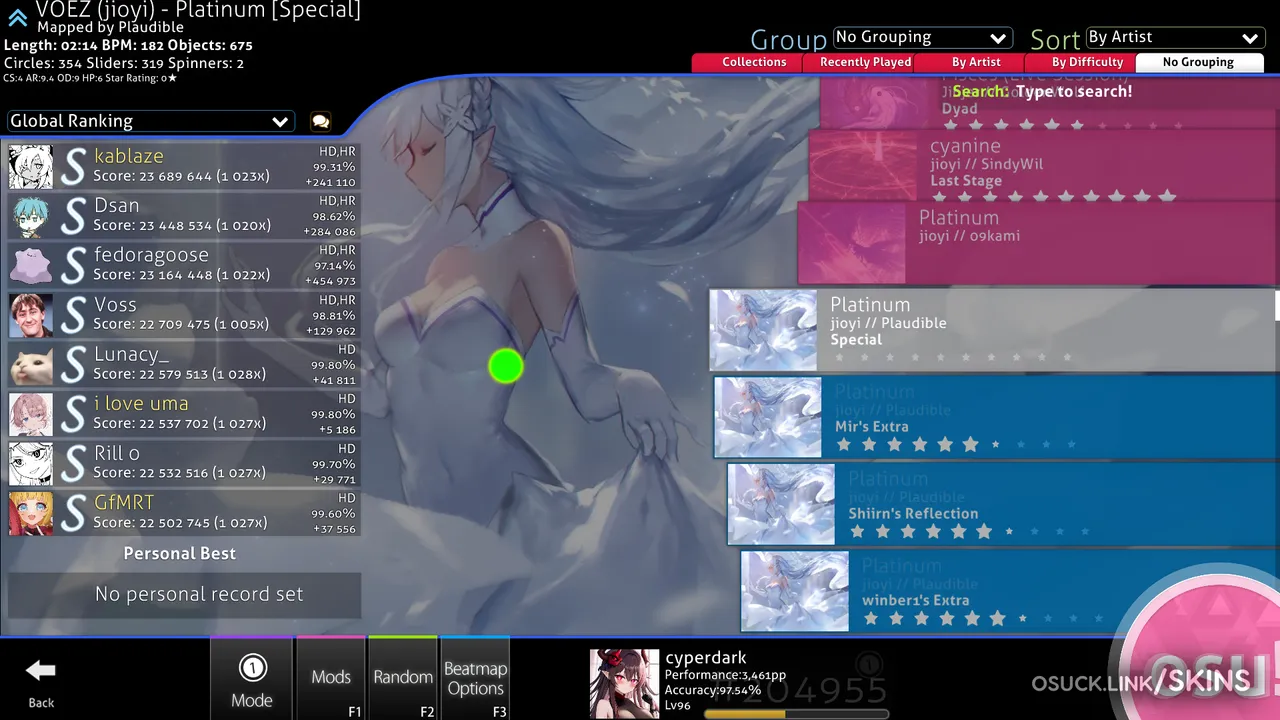
Task: Click i love uma's avatar
Action: tap(31, 414)
